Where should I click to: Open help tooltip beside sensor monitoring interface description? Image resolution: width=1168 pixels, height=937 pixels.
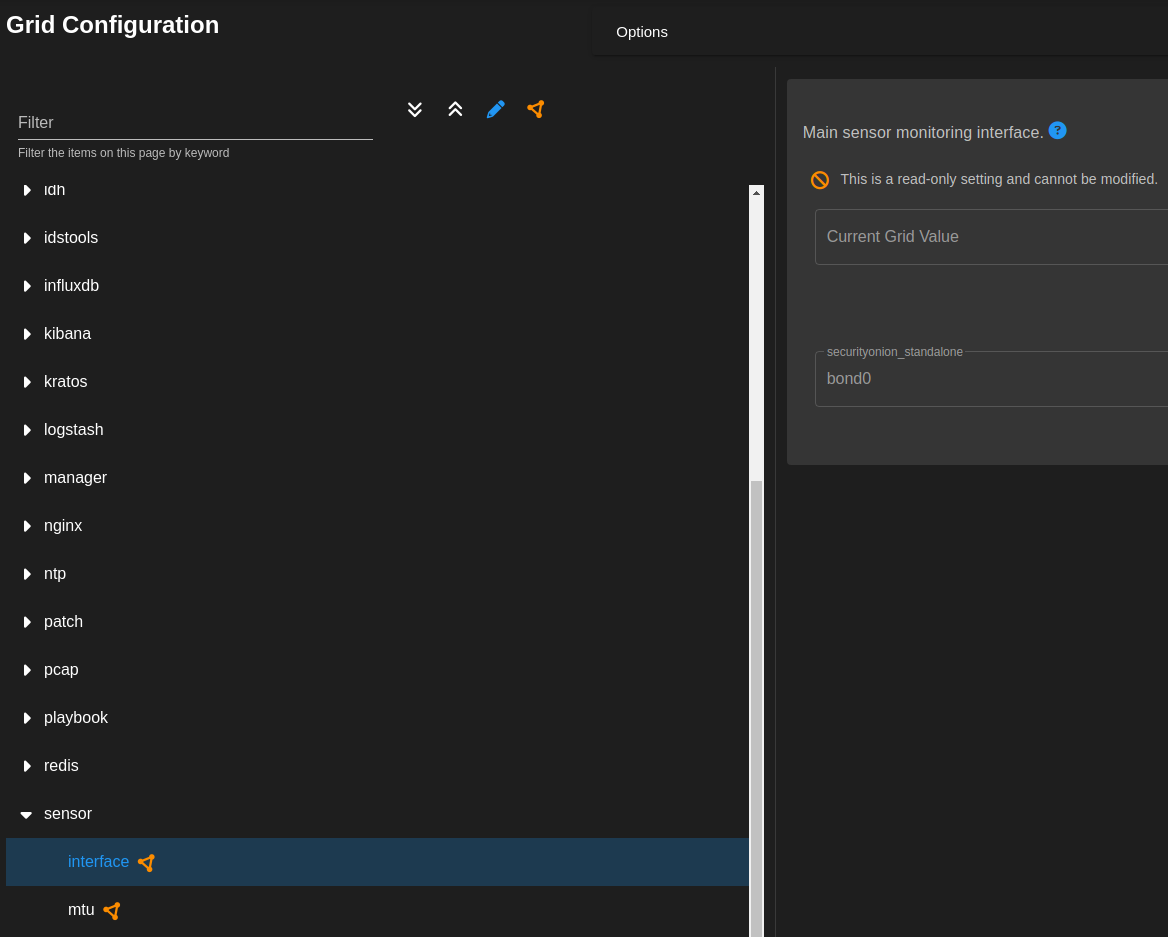(1057, 130)
